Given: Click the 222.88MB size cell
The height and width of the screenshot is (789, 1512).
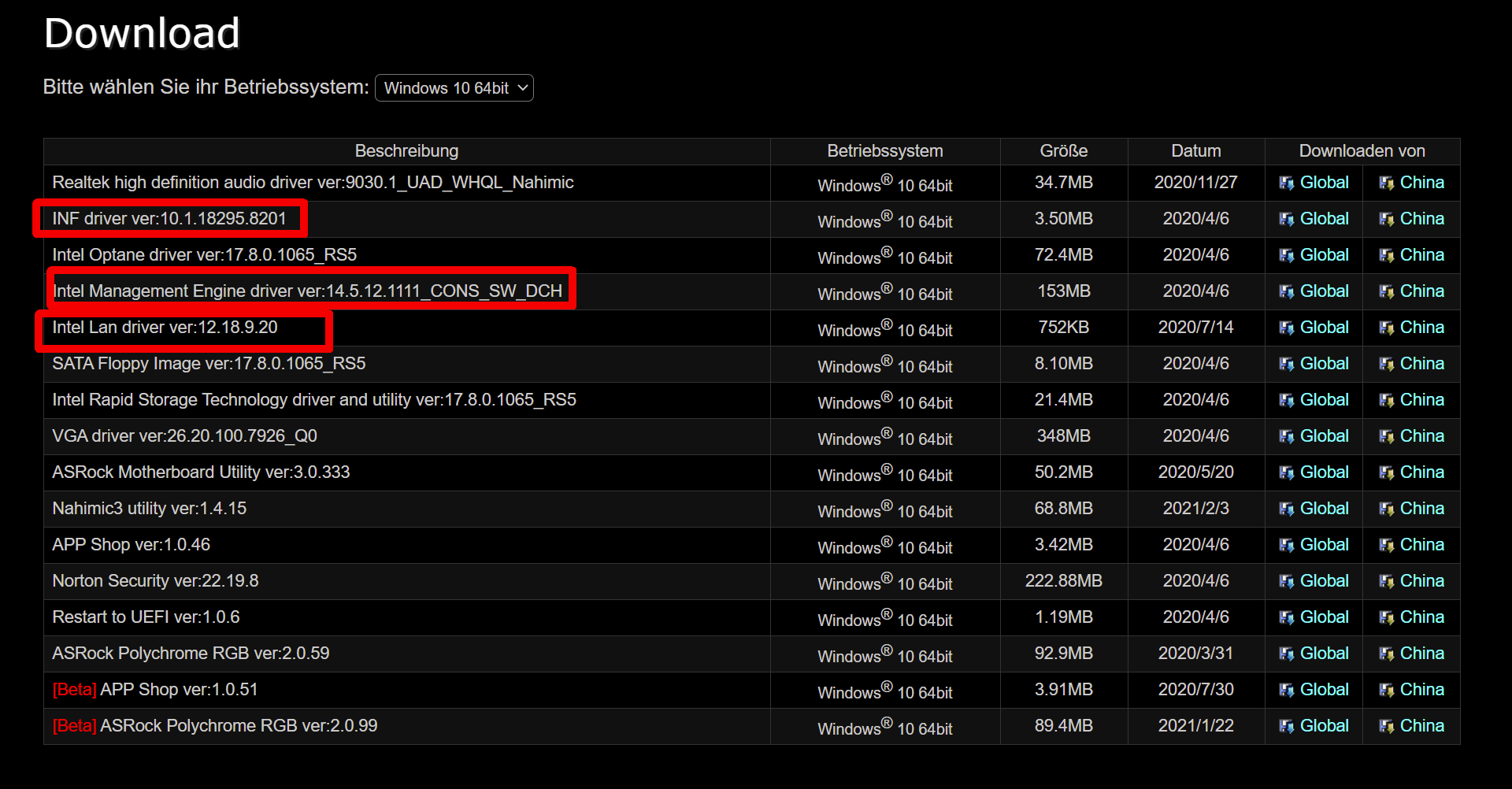Looking at the screenshot, I should pyautogui.click(x=1064, y=581).
